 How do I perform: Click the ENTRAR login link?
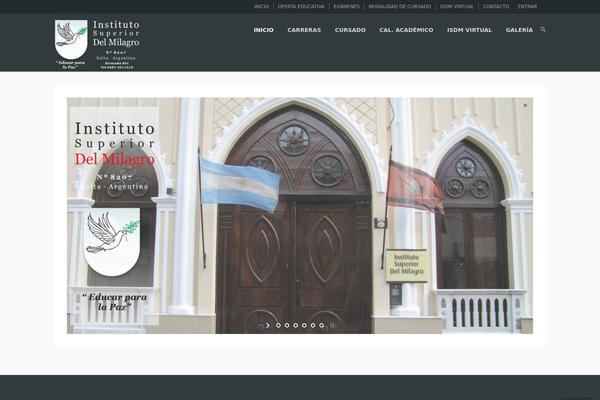[527, 7]
